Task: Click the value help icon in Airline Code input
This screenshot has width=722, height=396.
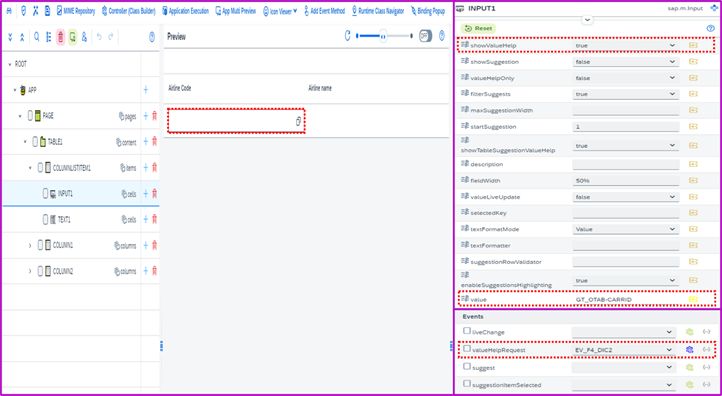Action: click(x=298, y=122)
